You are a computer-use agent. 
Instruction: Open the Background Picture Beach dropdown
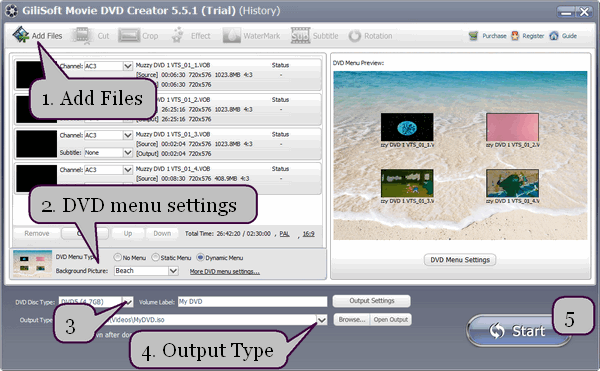tap(146, 271)
